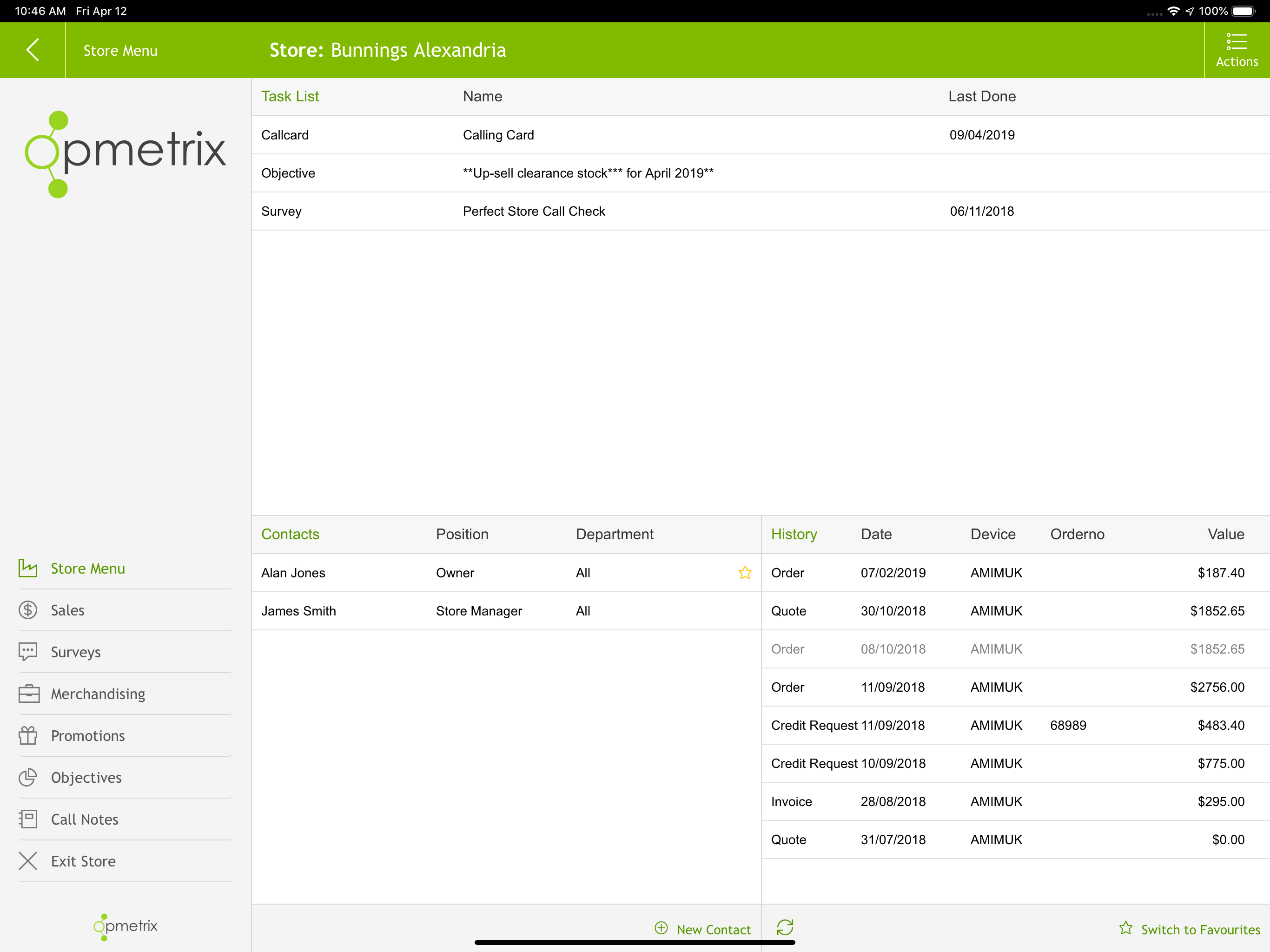Click the Orderno column header
Viewport: 1270px width, 952px height.
1077,534
